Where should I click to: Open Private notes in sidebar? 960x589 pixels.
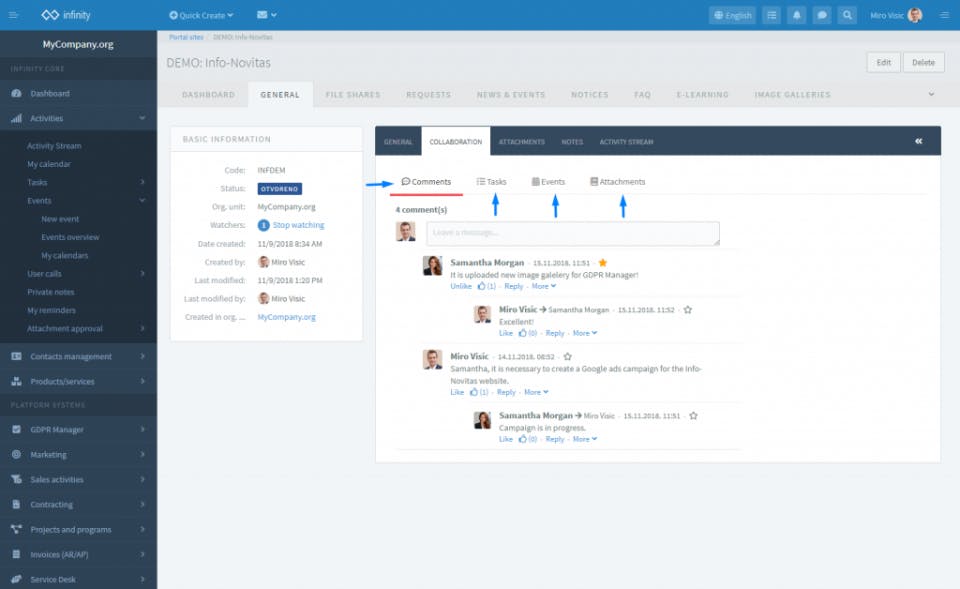[x=51, y=292]
